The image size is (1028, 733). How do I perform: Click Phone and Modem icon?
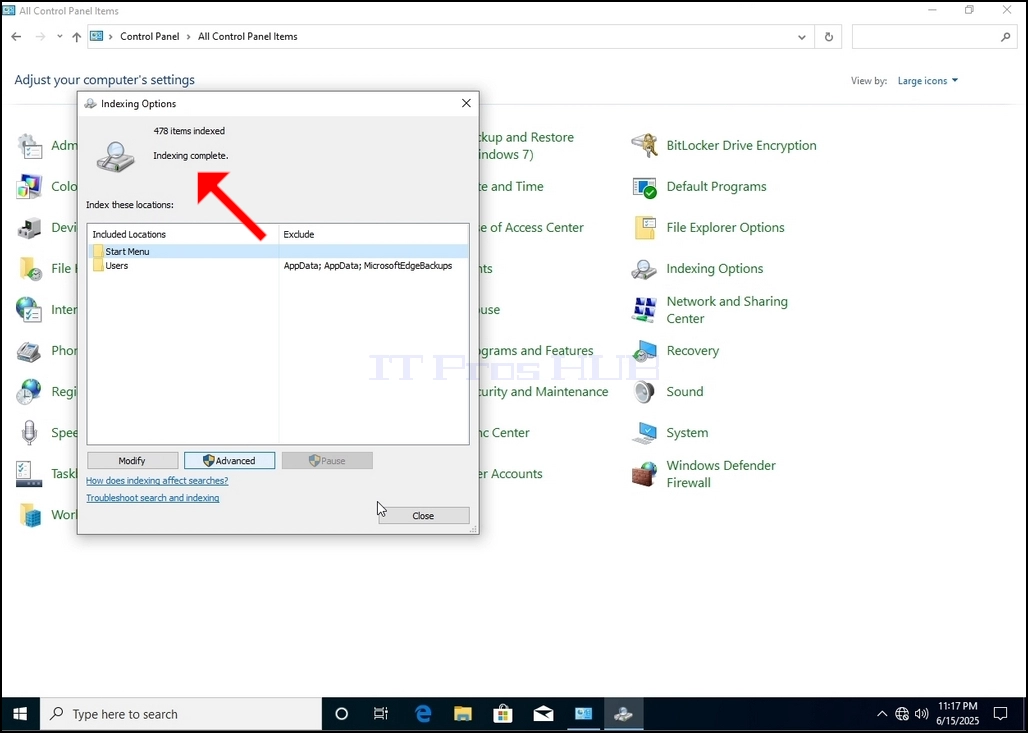30,351
